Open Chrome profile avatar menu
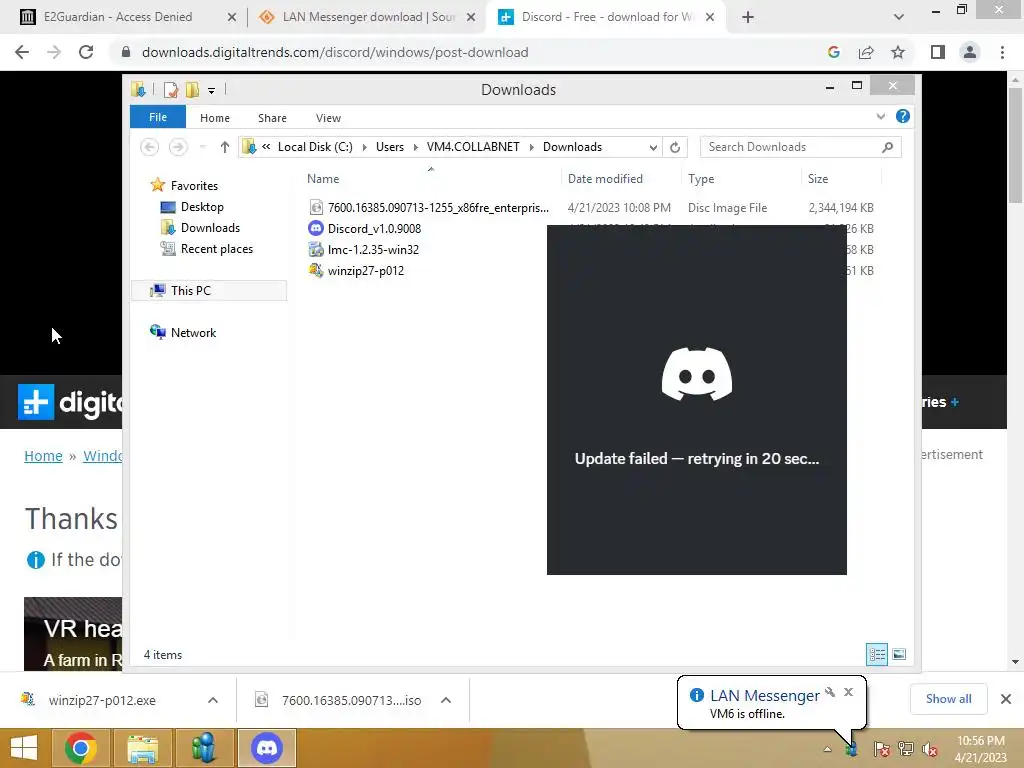This screenshot has width=1024, height=768. pyautogui.click(x=970, y=52)
